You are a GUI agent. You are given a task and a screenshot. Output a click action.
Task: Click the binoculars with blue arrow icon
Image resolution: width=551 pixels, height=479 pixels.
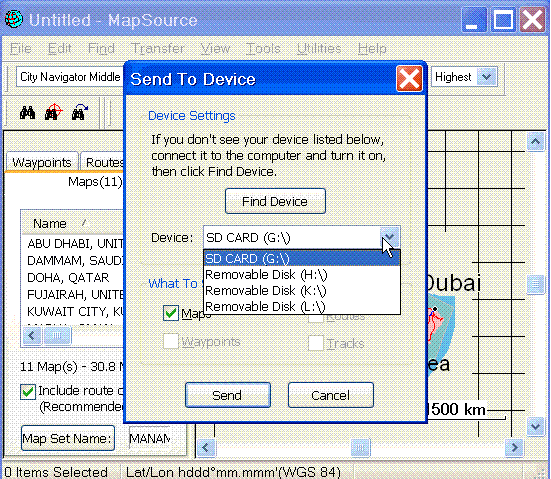pyautogui.click(x=80, y=112)
